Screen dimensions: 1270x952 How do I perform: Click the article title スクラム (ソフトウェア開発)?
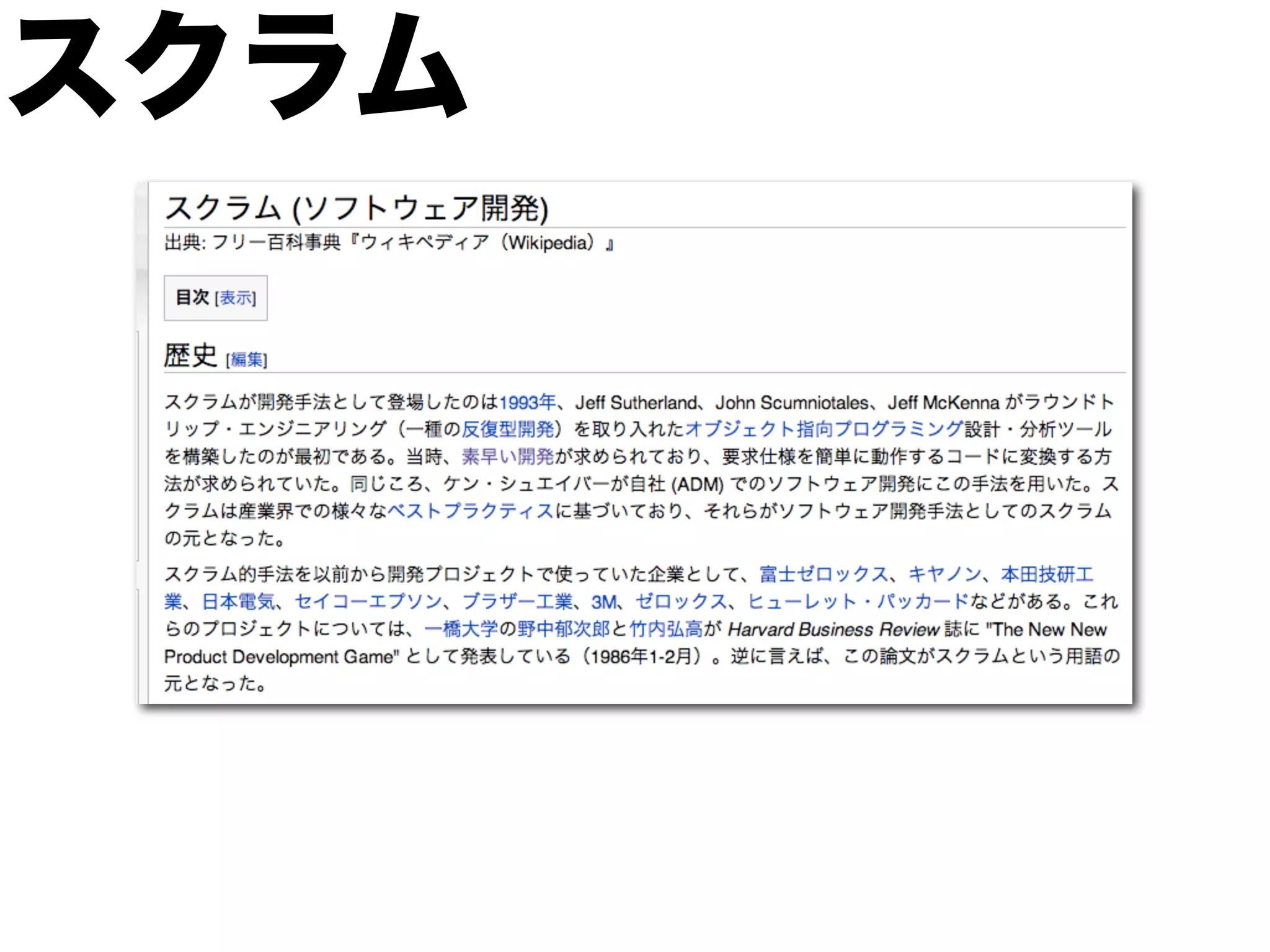tap(357, 208)
